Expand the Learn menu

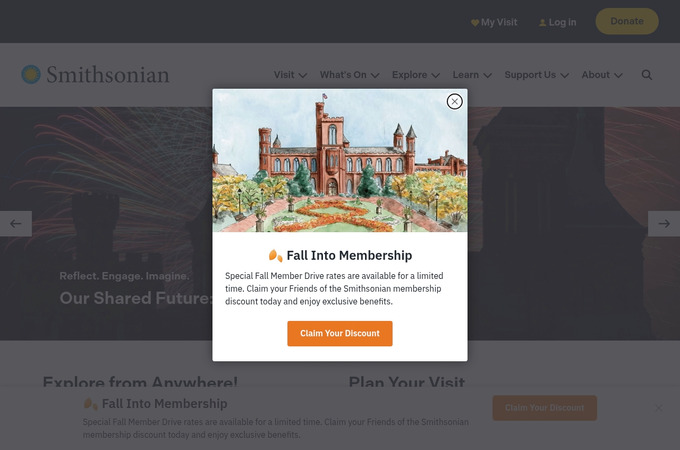click(x=472, y=75)
